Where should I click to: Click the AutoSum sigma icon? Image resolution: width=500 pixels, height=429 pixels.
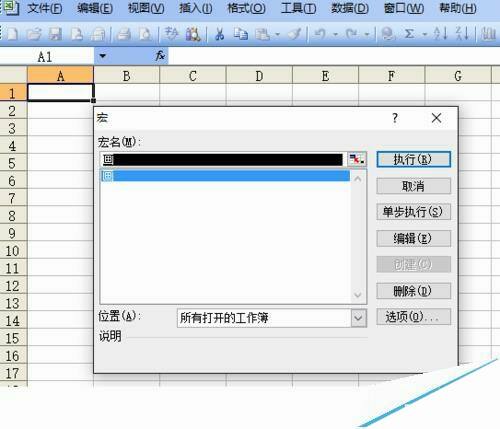[x=409, y=34]
